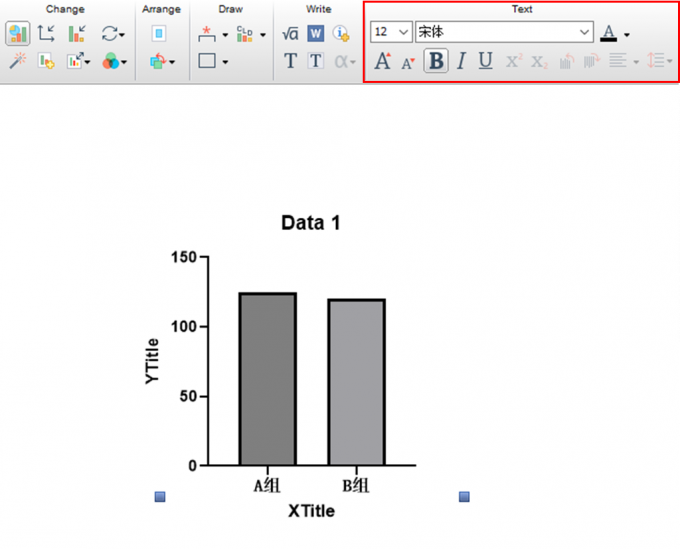680x549 pixels.
Task: Select the text tool T icon
Action: coord(290,61)
